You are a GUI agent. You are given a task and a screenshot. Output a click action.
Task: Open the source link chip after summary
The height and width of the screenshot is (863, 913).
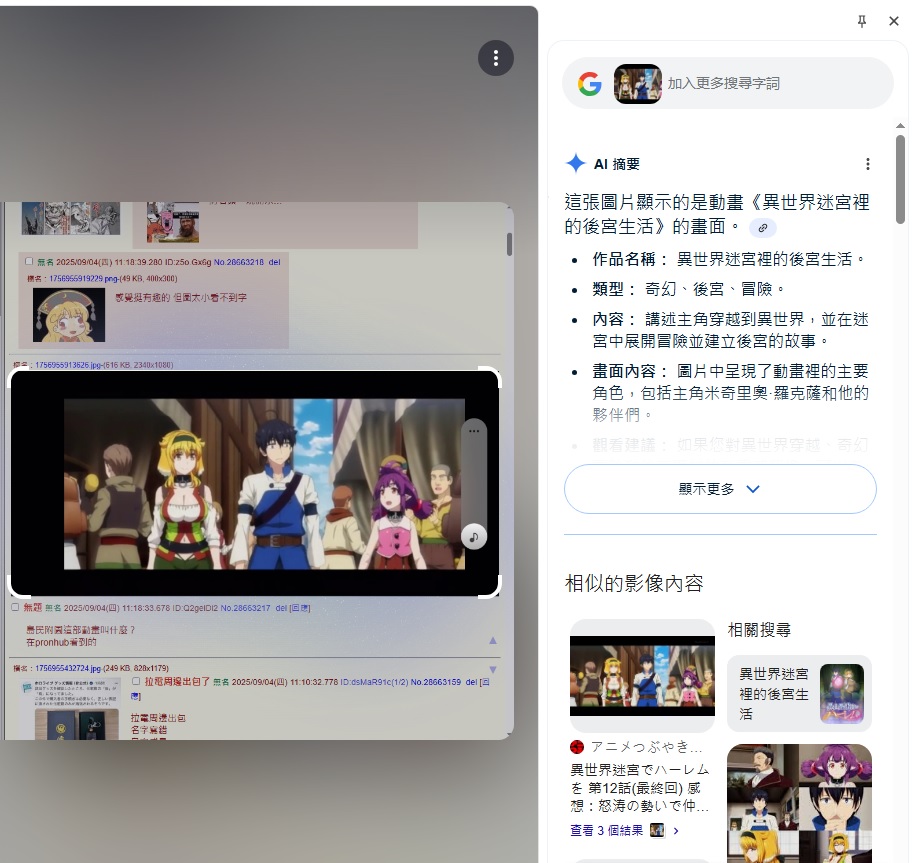point(762,228)
